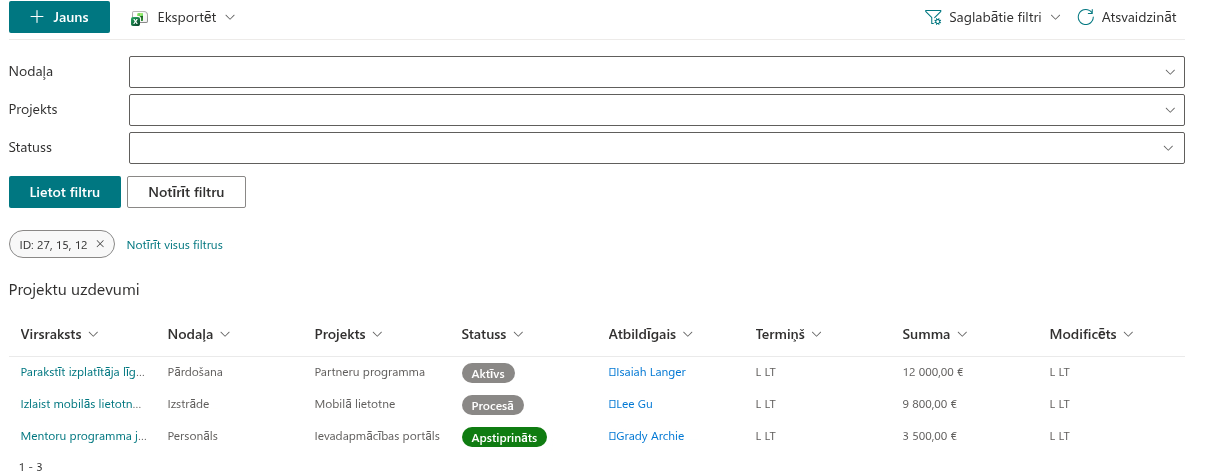Click the Notīrīt visus filtrus link
Image resolution: width=1210 pixels, height=475 pixels.
(x=175, y=244)
